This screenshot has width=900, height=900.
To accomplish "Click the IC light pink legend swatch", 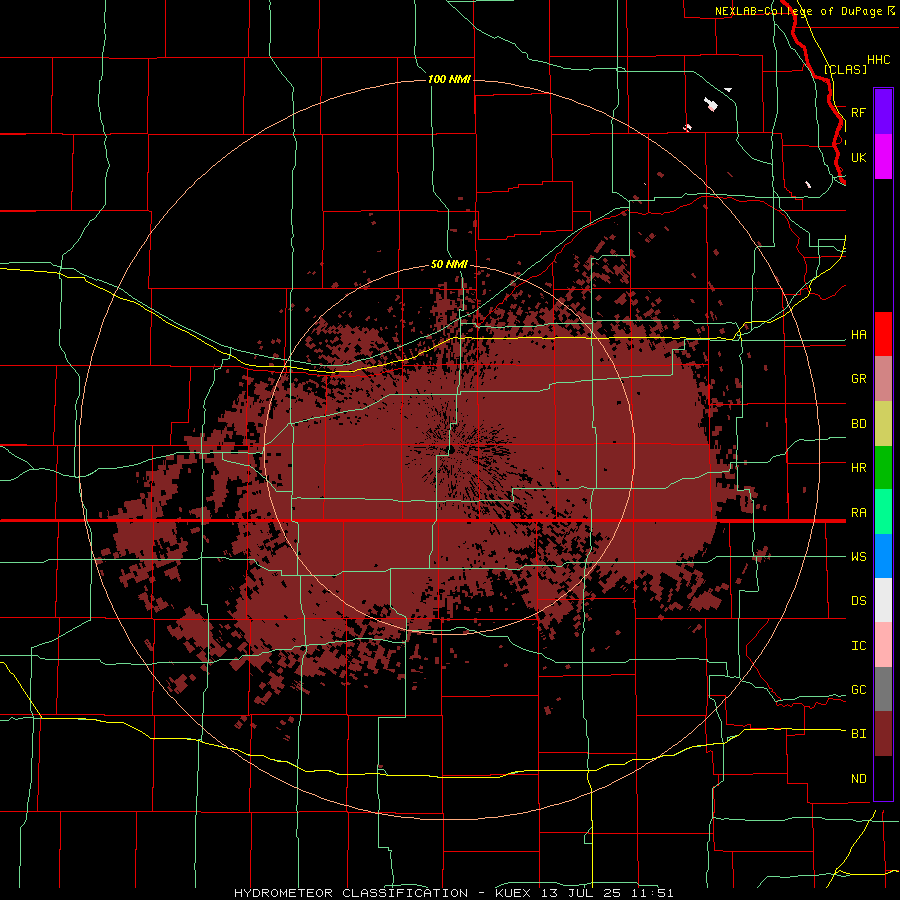I will coord(883,645).
